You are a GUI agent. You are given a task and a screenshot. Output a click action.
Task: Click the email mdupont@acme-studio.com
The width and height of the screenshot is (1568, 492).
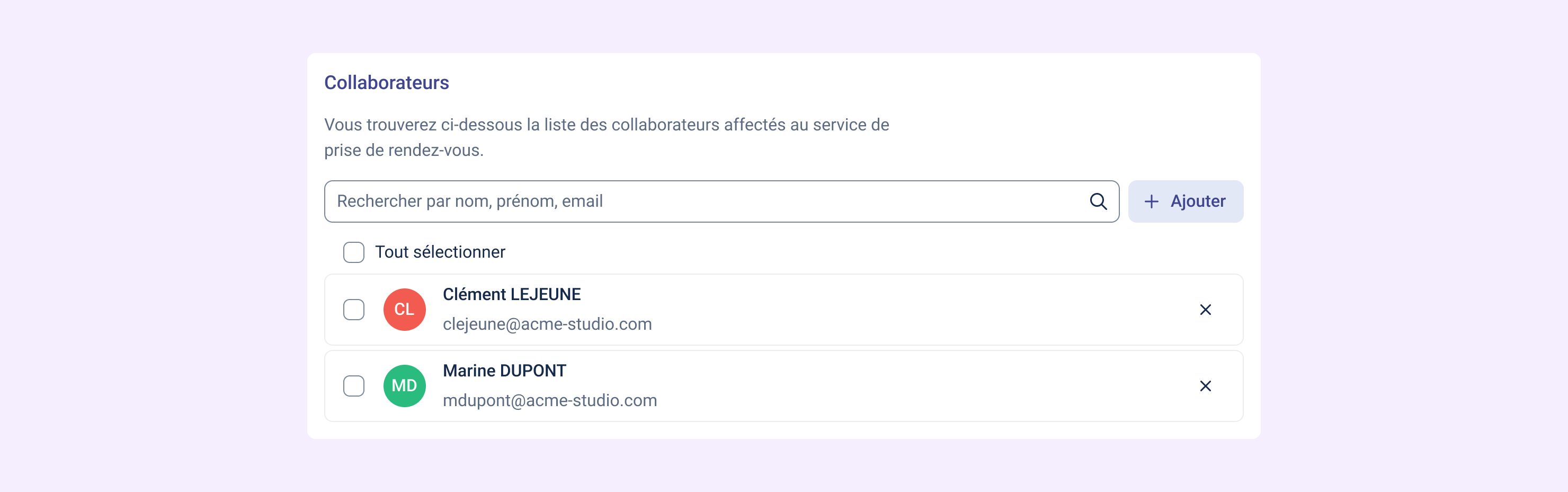click(x=549, y=401)
